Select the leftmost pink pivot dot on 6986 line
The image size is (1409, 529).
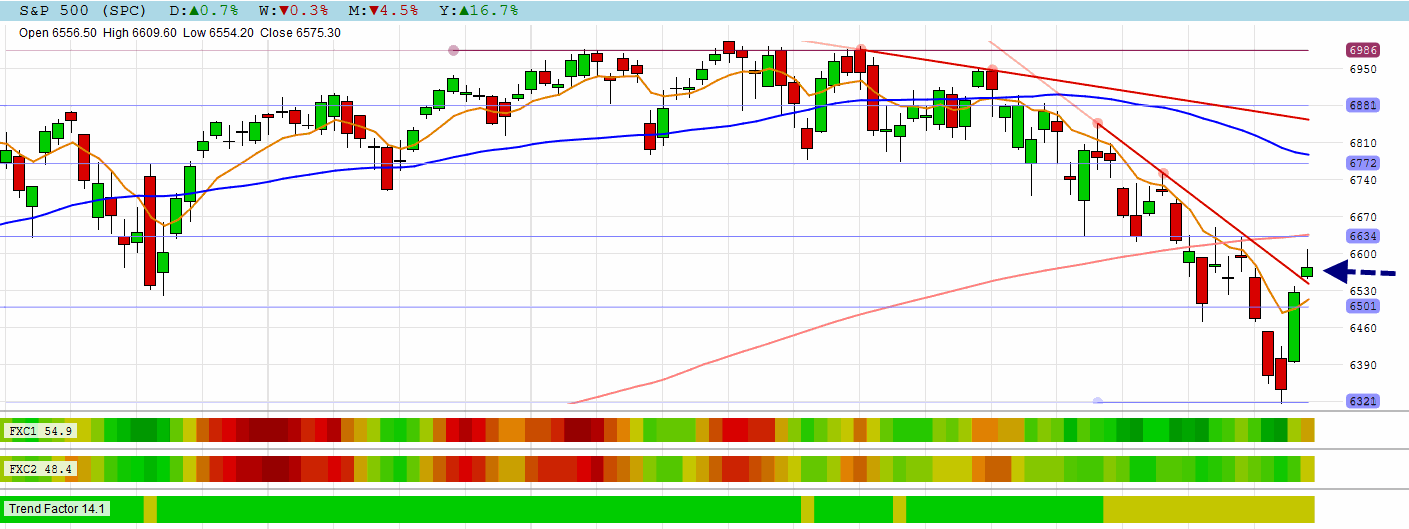[x=454, y=50]
